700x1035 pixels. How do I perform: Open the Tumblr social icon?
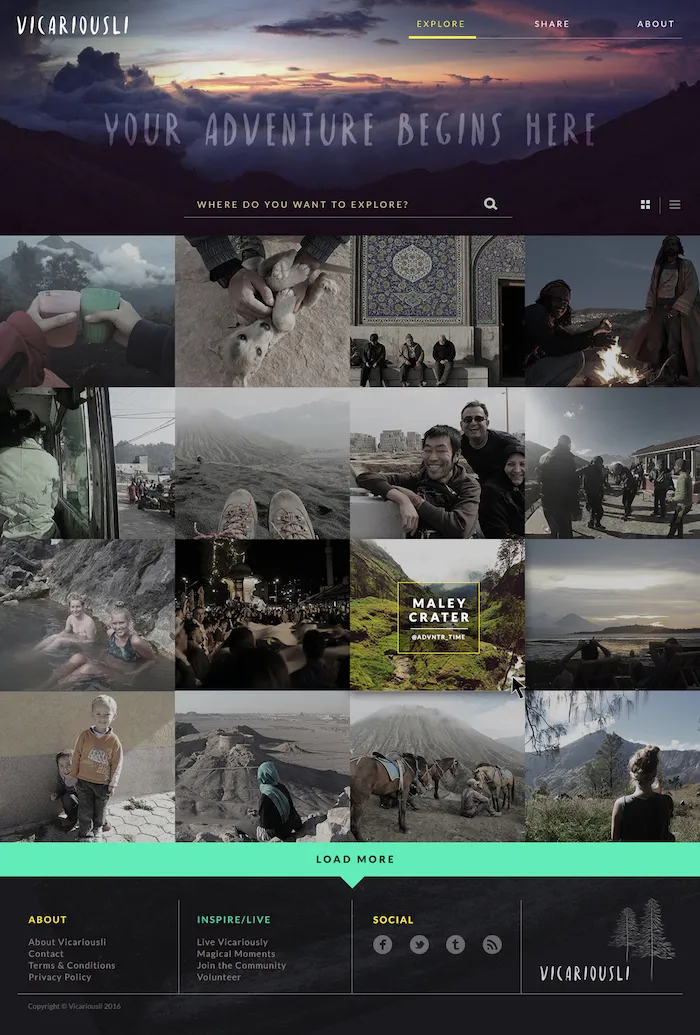pyautogui.click(x=455, y=945)
